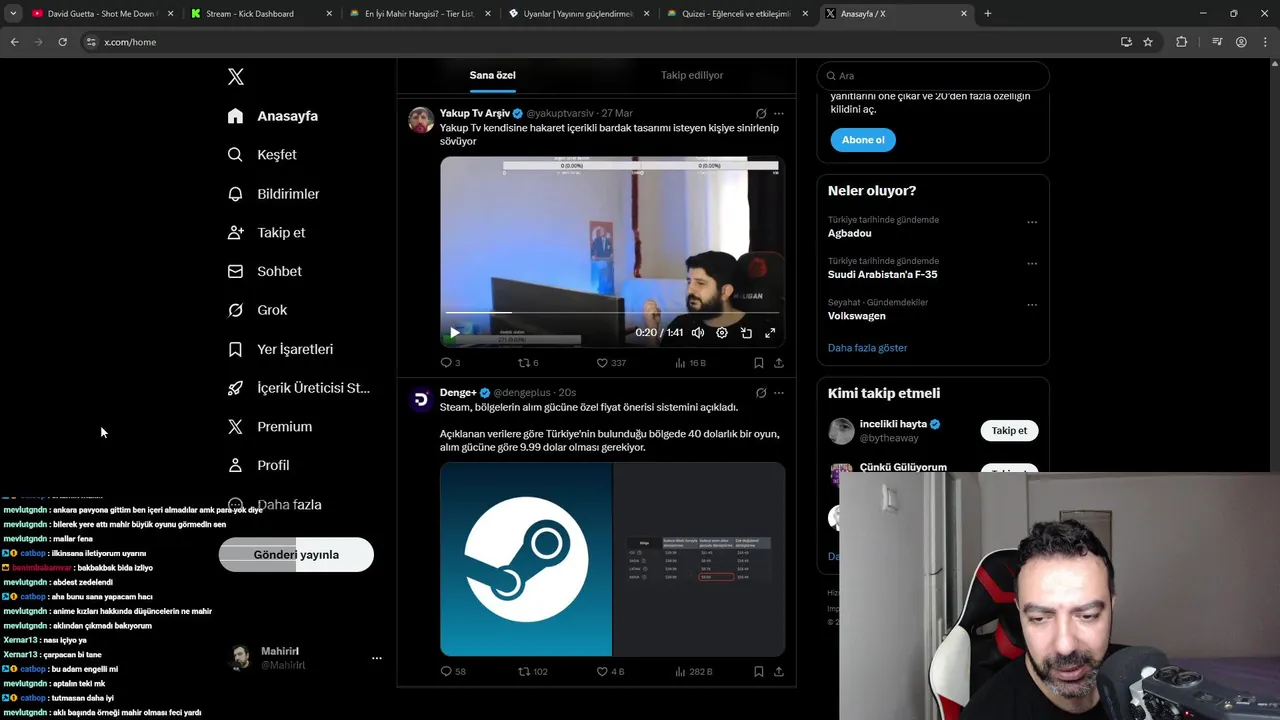Bookmark this page star icon

(x=1148, y=42)
